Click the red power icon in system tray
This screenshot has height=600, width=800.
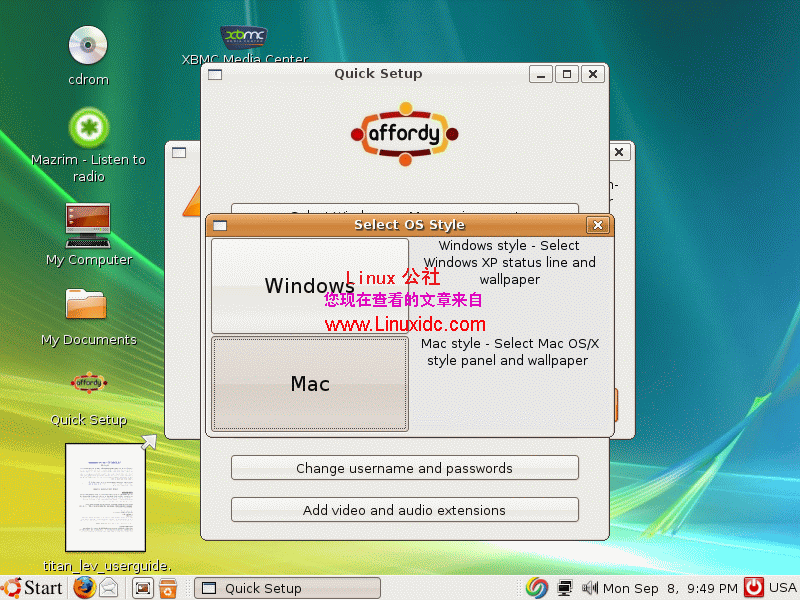[x=753, y=588]
